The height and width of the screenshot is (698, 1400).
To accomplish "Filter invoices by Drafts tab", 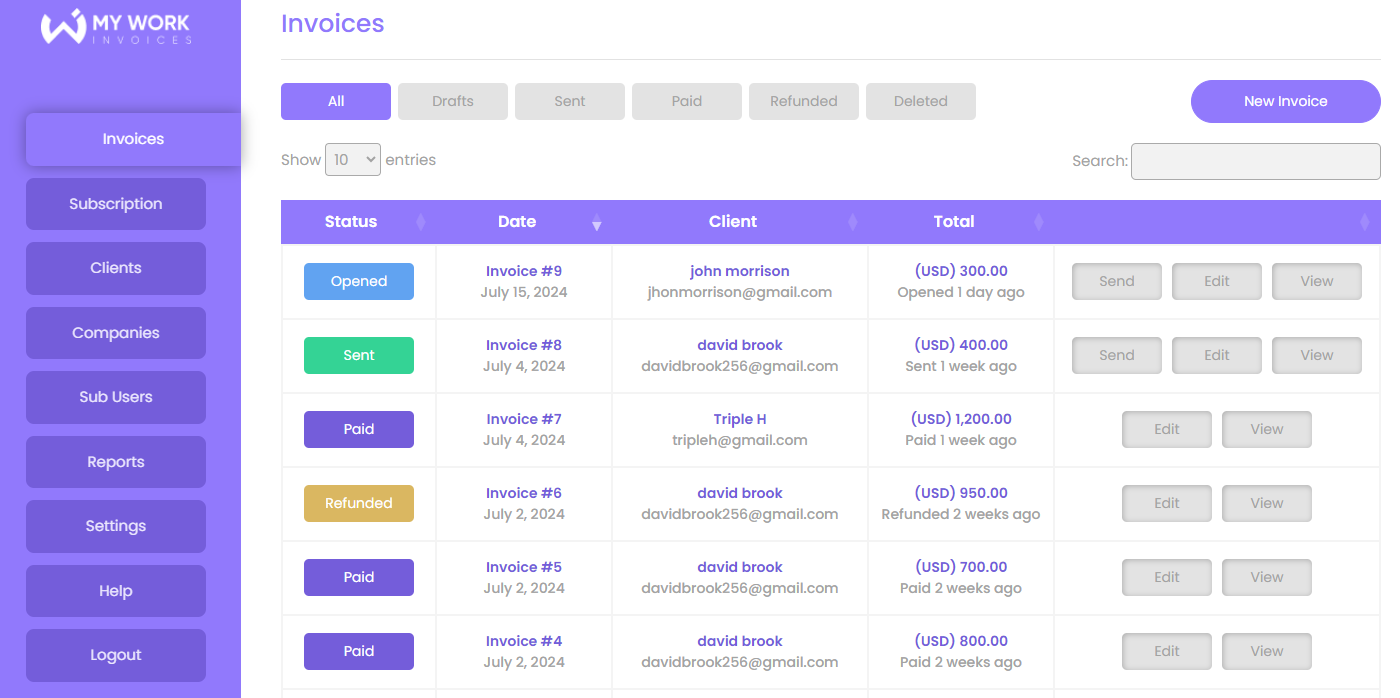I will [x=453, y=101].
